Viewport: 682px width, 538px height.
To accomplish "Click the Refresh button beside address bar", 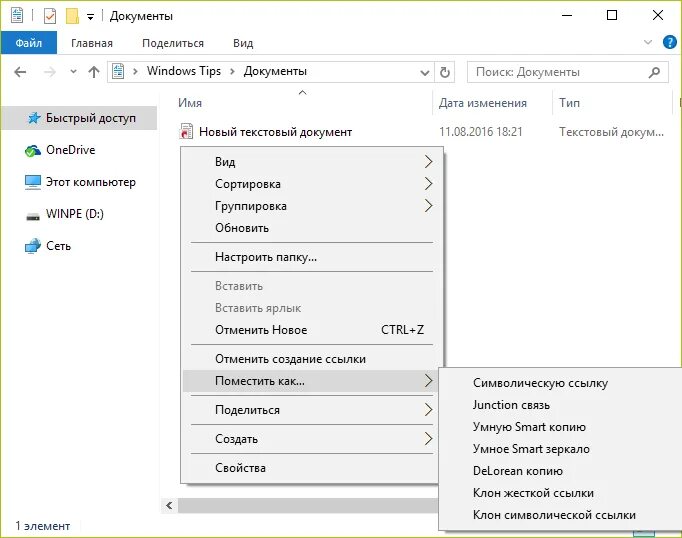I will 445,72.
